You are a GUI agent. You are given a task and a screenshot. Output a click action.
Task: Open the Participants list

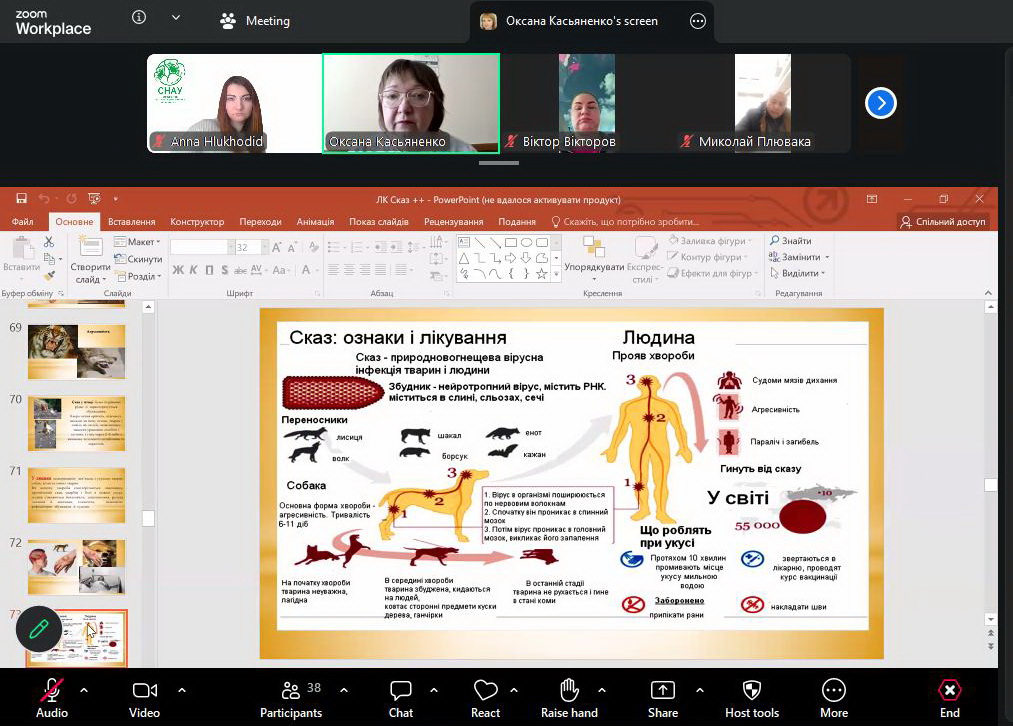291,691
